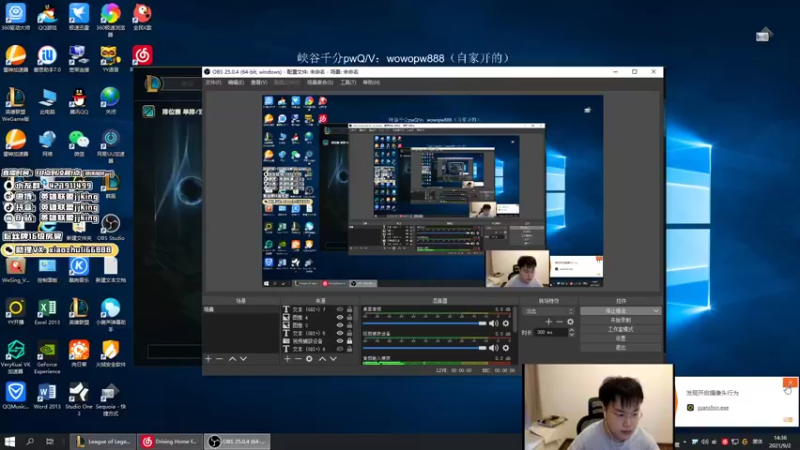
Task: Add a new source with plus icon
Action: pos(287,359)
